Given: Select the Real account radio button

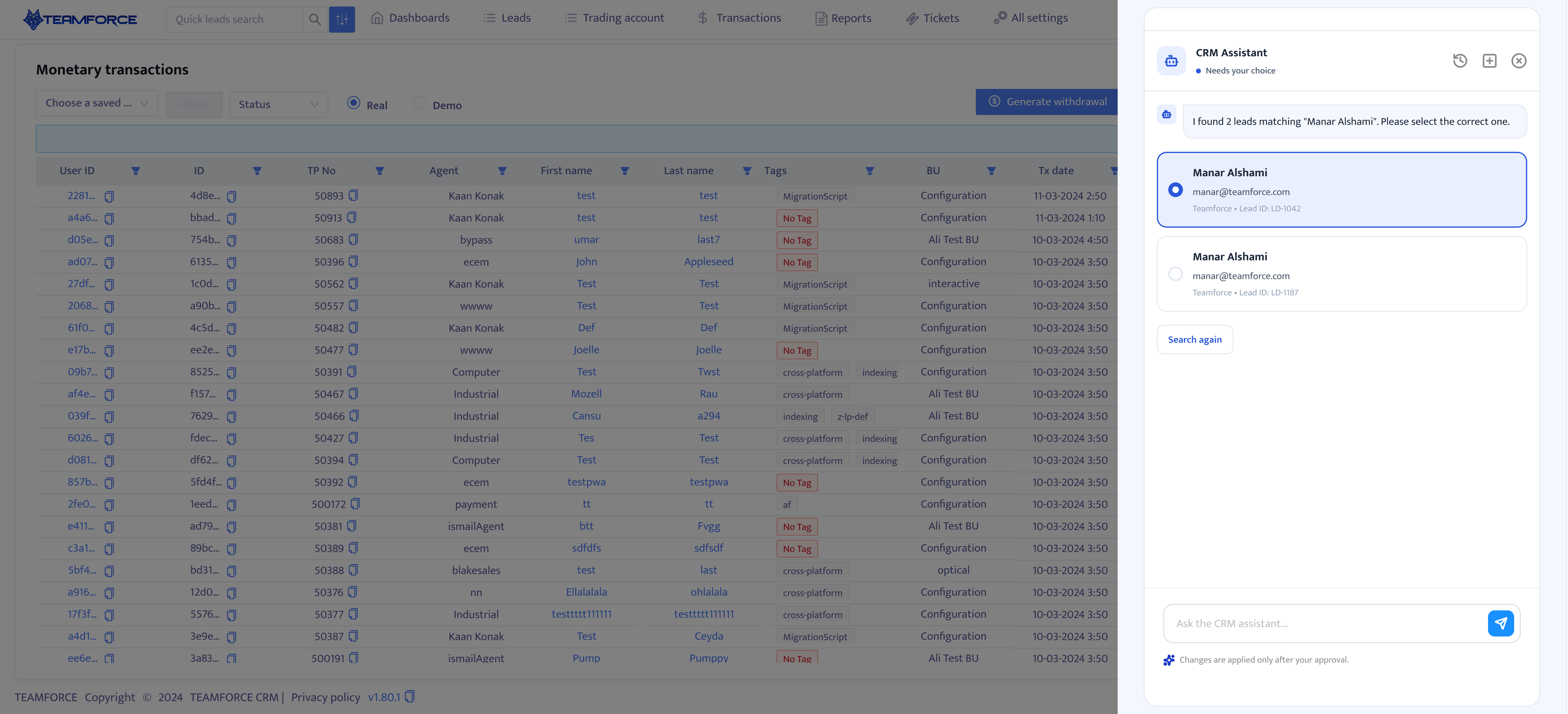Looking at the screenshot, I should 354,103.
